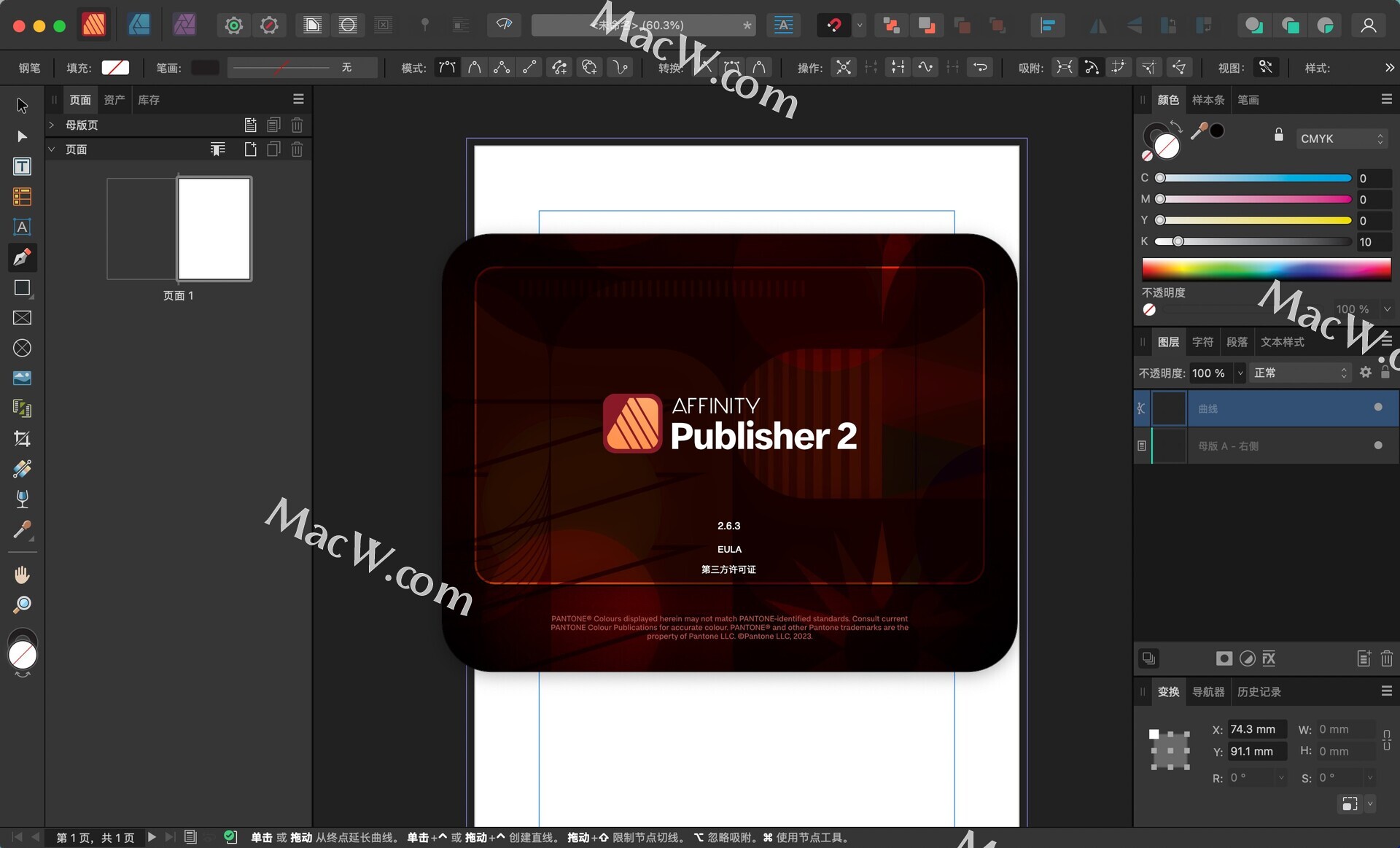Select the Zoom magnifier tool
1400x848 pixels.
(22, 604)
